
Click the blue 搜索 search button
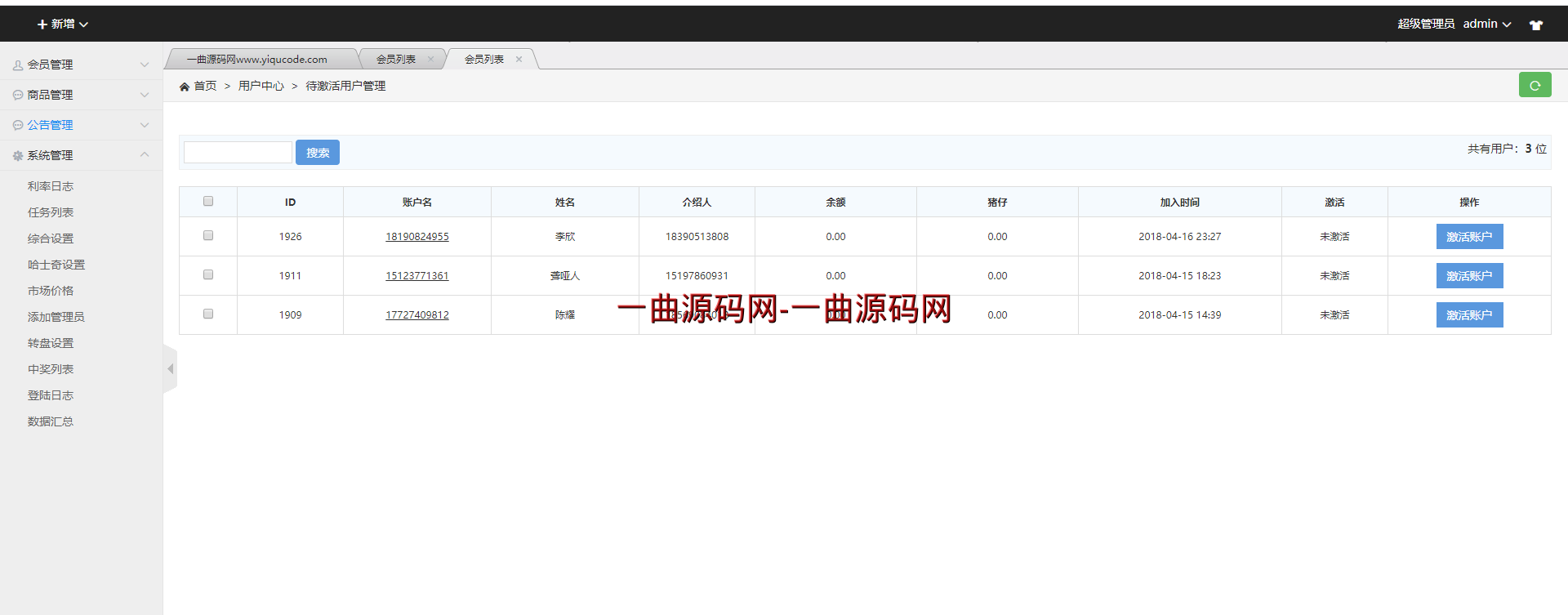coord(318,153)
